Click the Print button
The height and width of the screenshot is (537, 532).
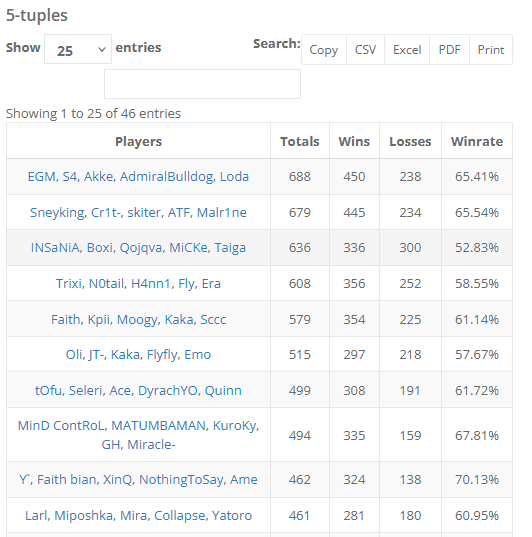pos(491,50)
